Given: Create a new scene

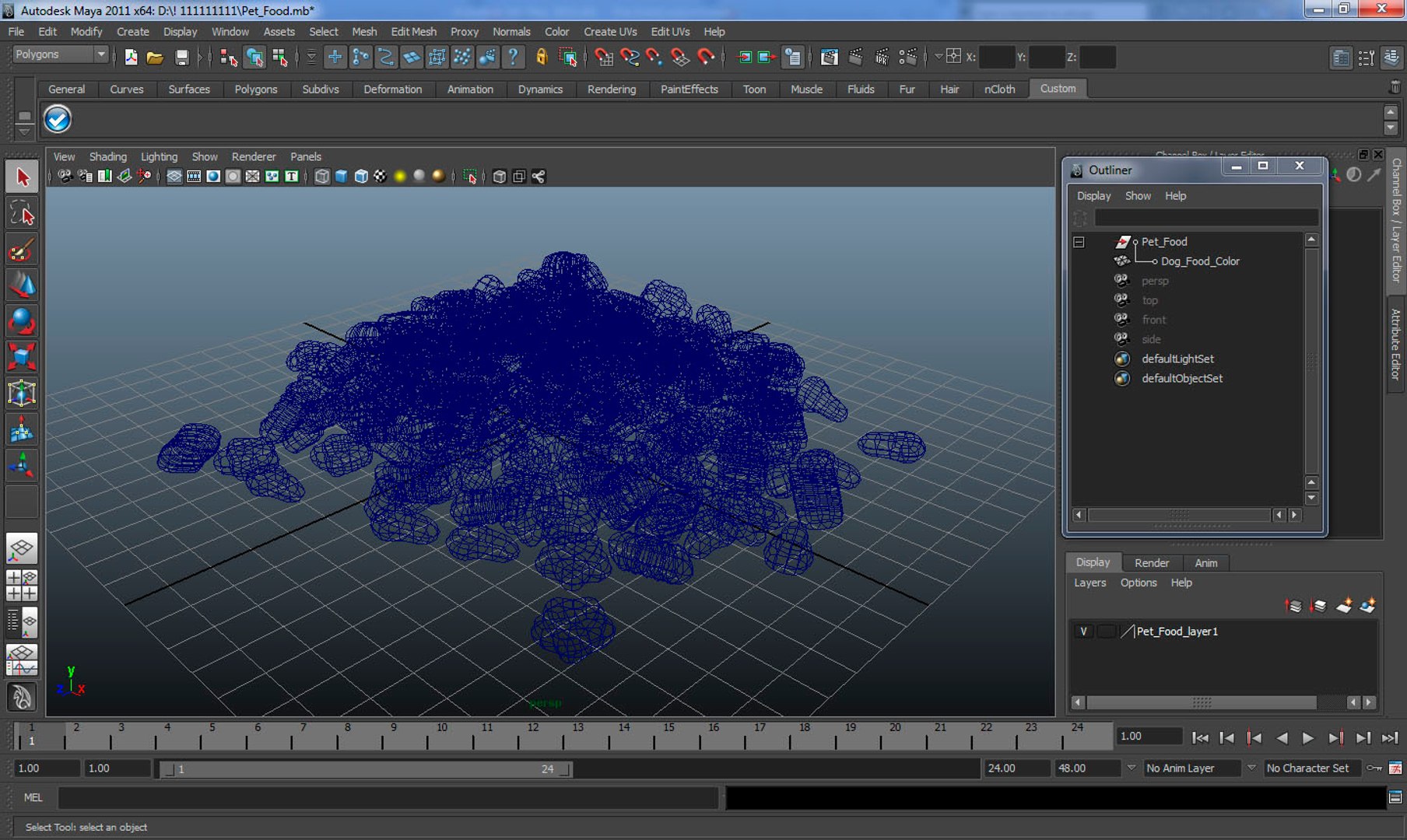Looking at the screenshot, I should 131,57.
